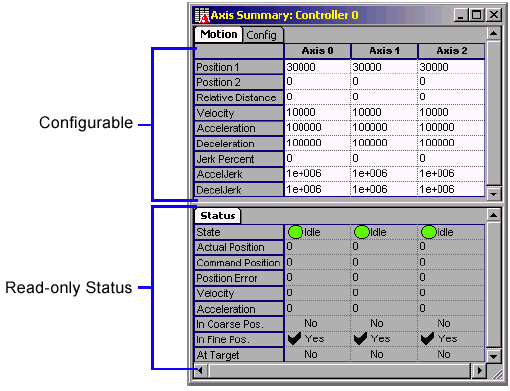510x391 pixels.
Task: Edit the Axis 2 configurable Velocity value 10000
Action: click(x=451, y=112)
